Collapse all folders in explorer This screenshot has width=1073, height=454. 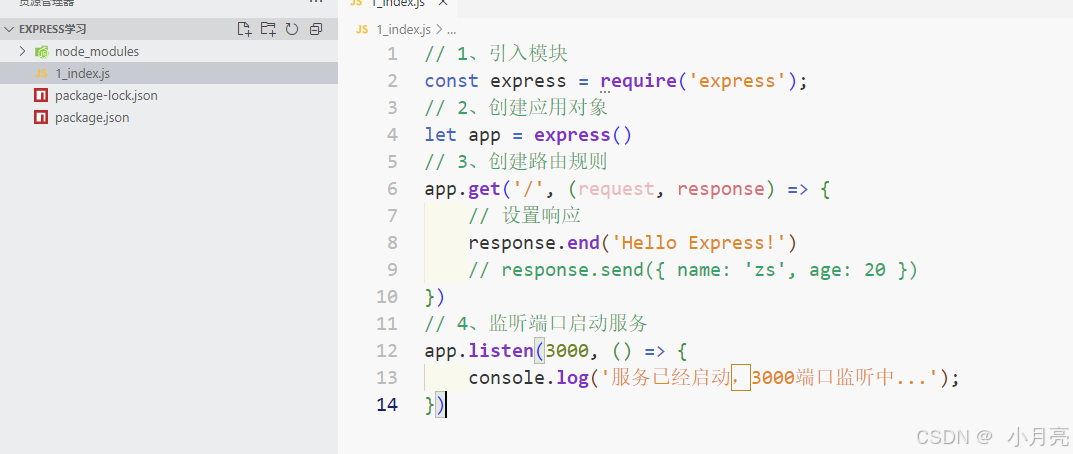pyautogui.click(x=315, y=29)
